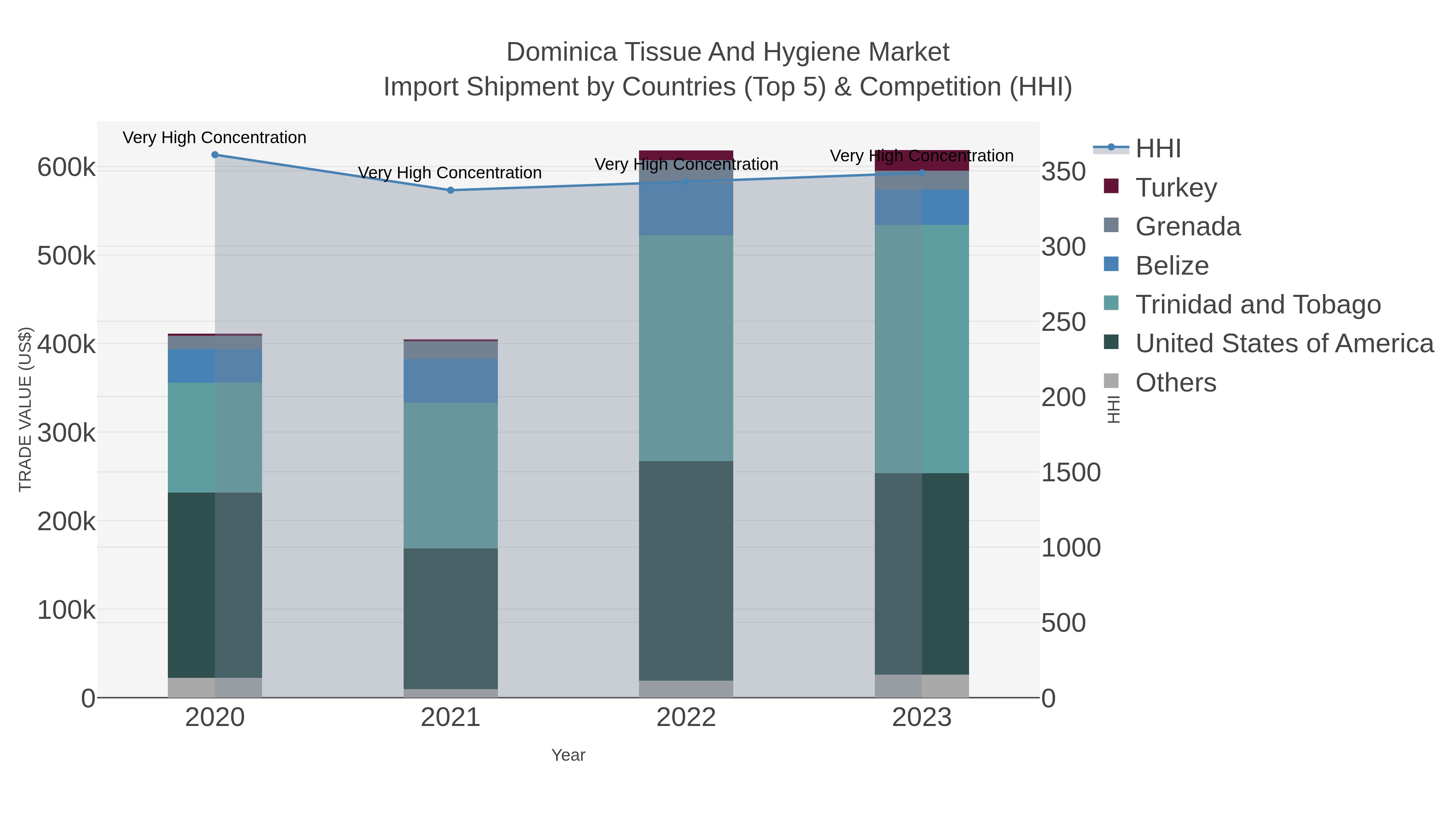Viewport: 1456px width, 819px height.
Task: Click the 2023 Trinidad and Tobago bar segment
Action: pos(922,349)
